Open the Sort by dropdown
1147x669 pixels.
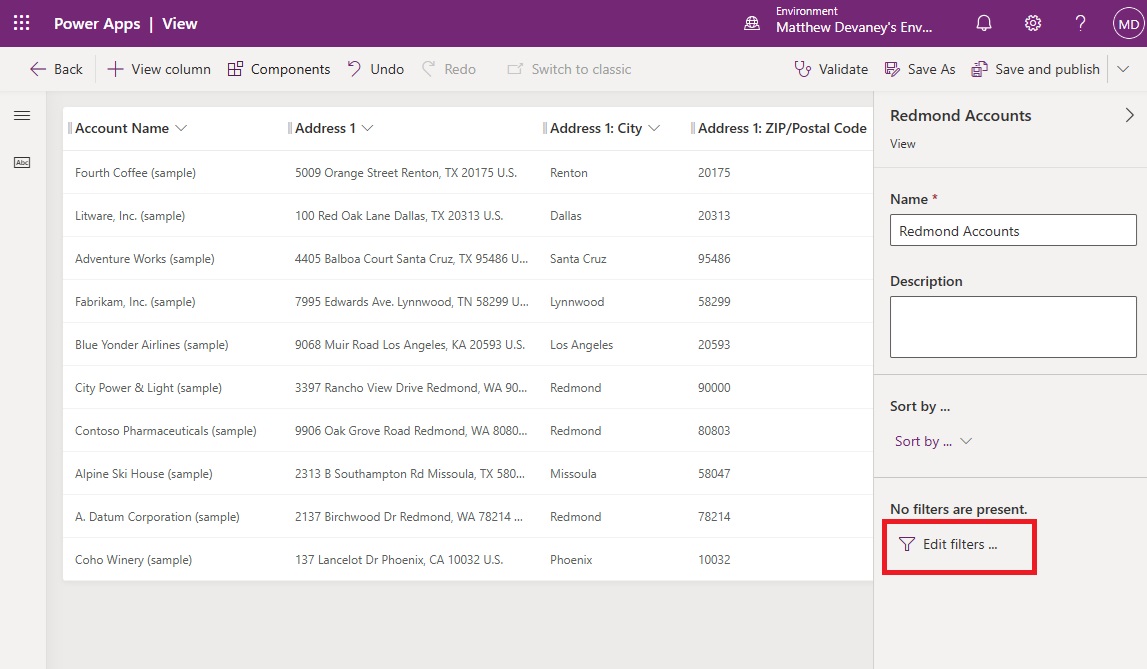(932, 441)
